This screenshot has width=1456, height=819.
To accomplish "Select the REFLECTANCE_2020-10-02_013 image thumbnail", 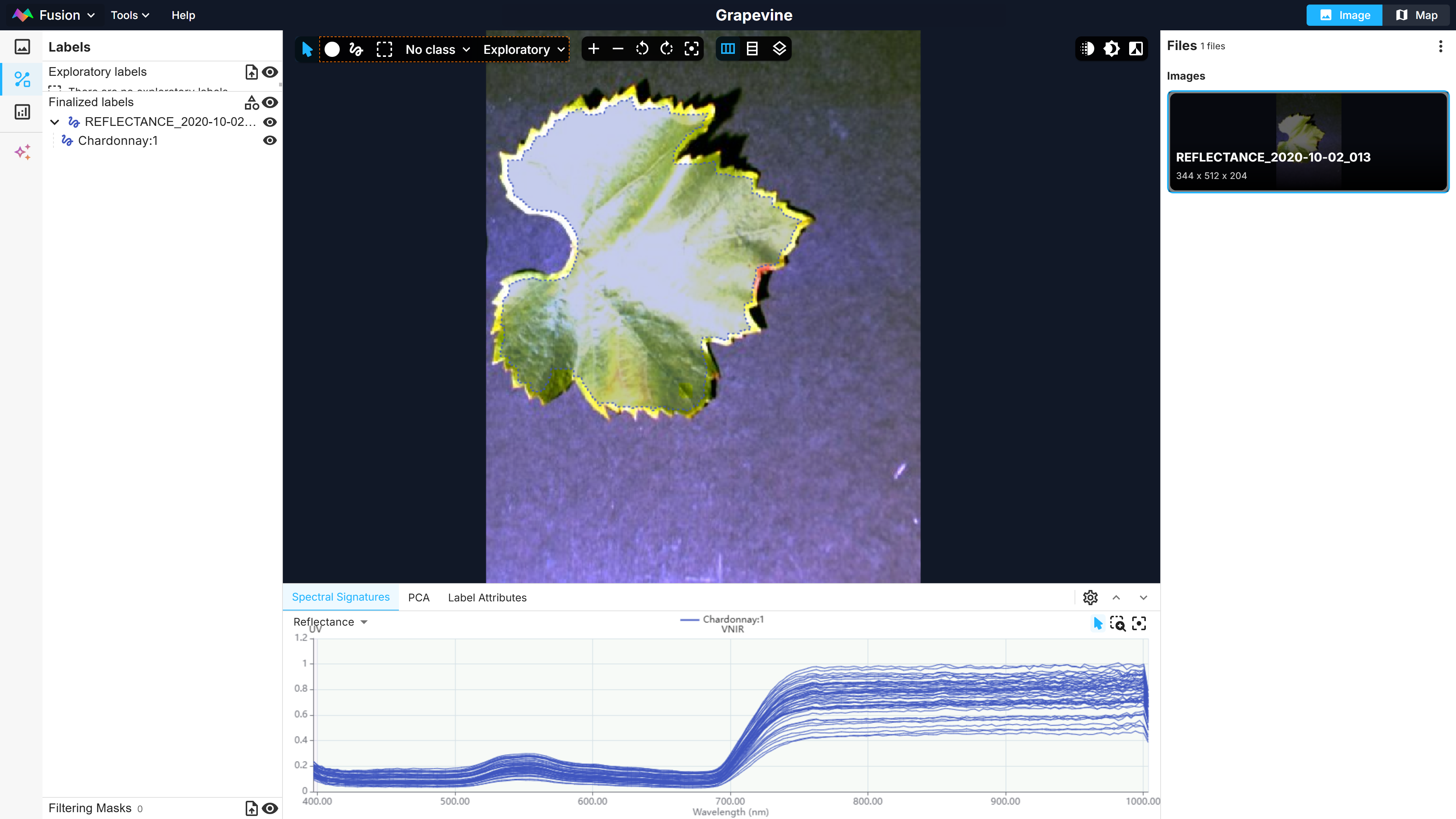I will [x=1307, y=141].
